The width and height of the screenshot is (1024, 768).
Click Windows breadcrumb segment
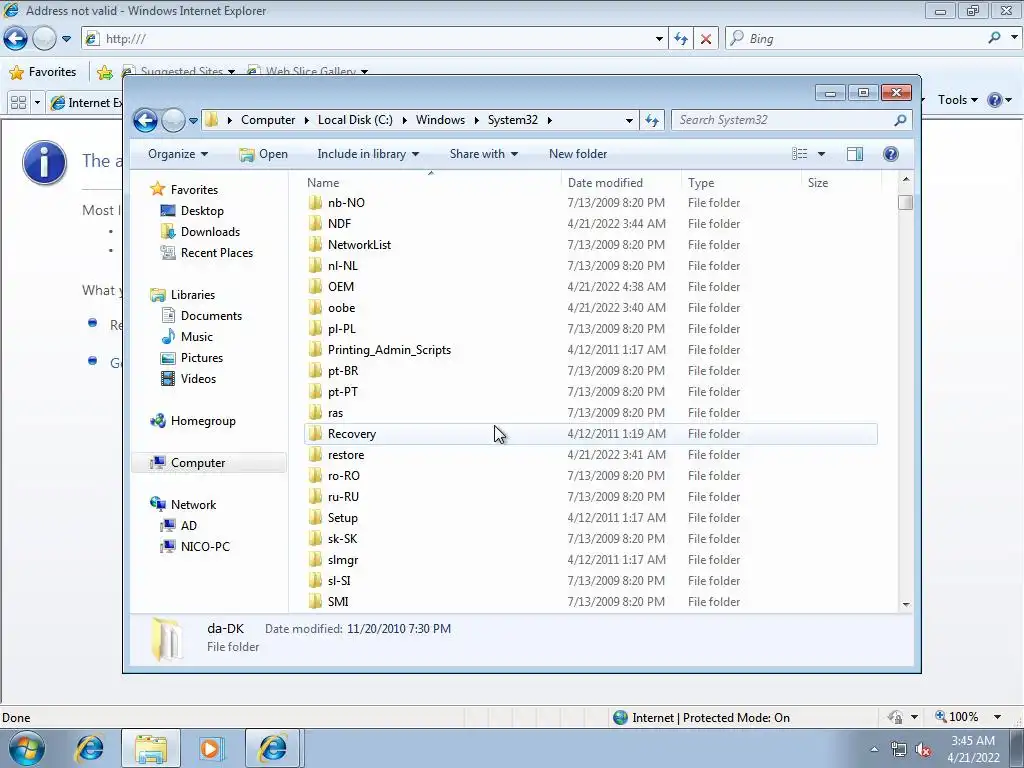pos(440,120)
